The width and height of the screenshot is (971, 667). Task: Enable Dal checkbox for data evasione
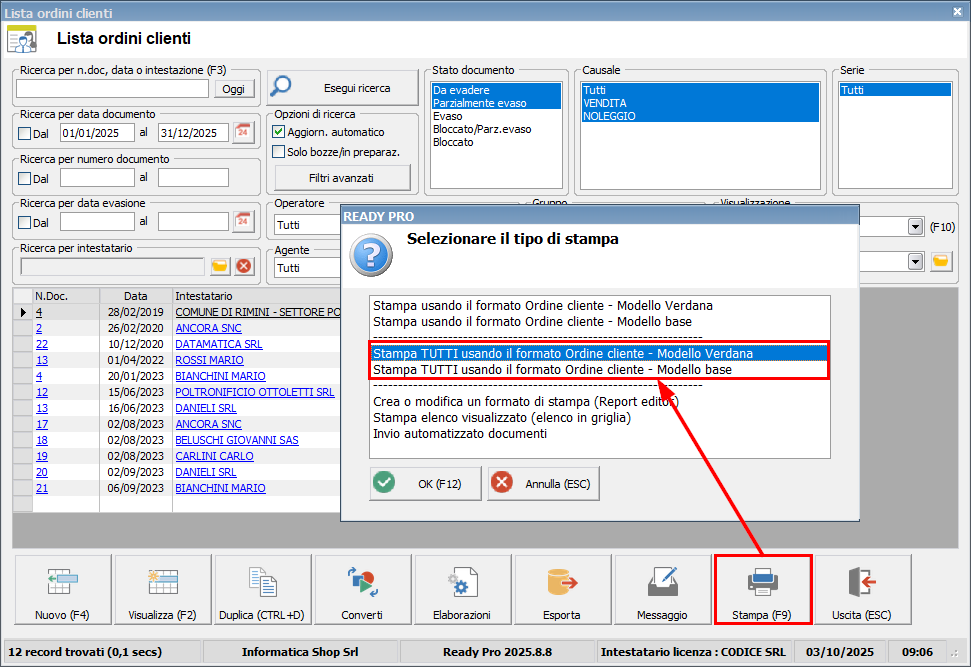[x=25, y=222]
